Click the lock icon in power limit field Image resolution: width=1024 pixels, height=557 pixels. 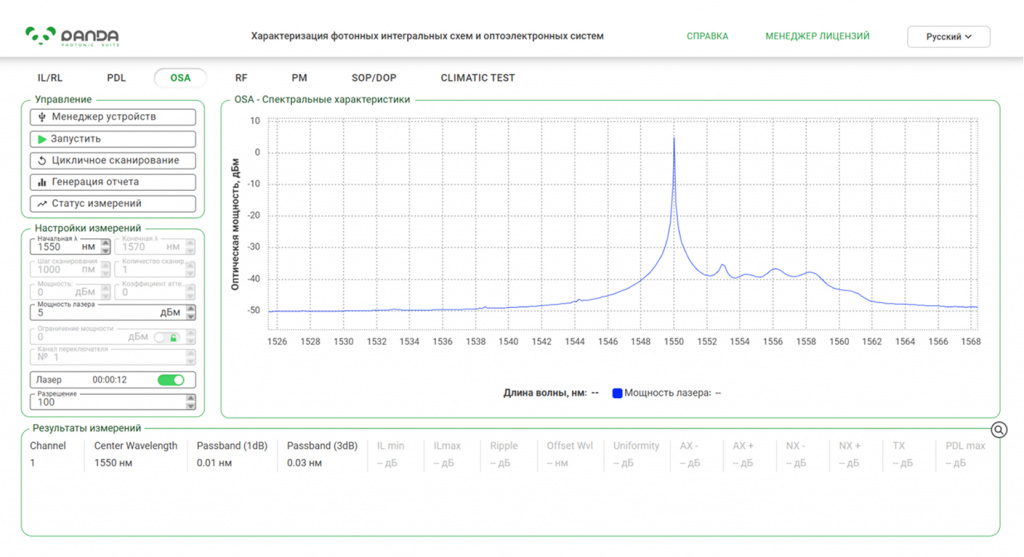174,338
